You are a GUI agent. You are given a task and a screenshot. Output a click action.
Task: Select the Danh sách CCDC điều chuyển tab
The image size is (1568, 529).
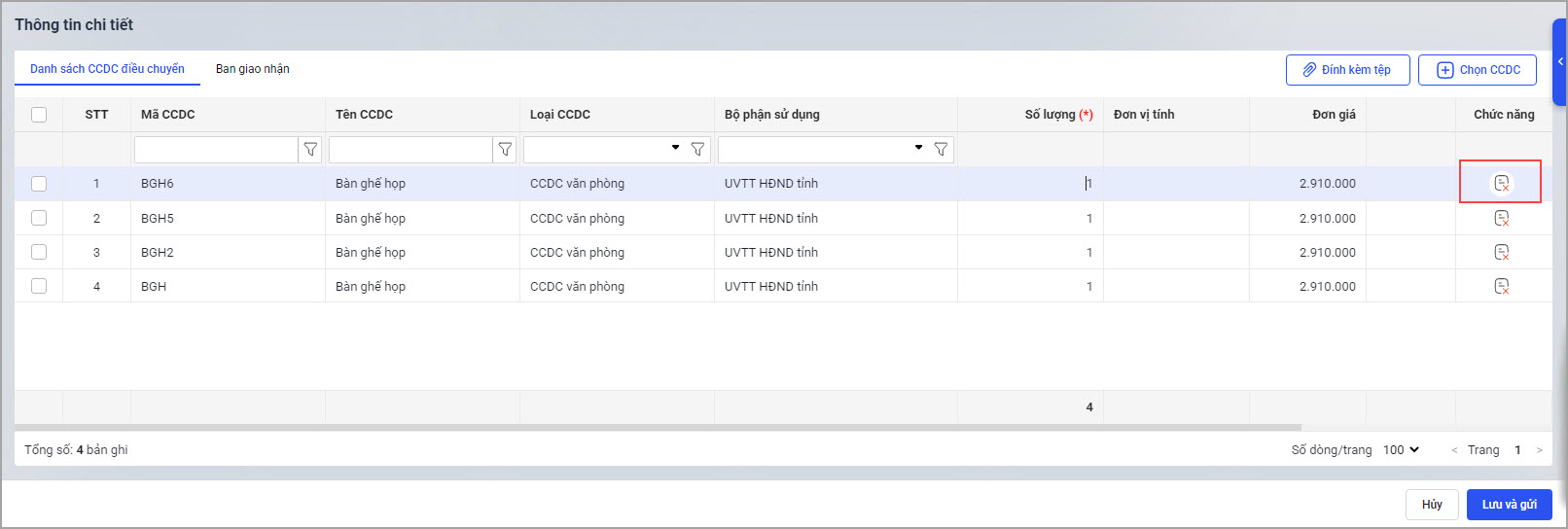point(107,69)
